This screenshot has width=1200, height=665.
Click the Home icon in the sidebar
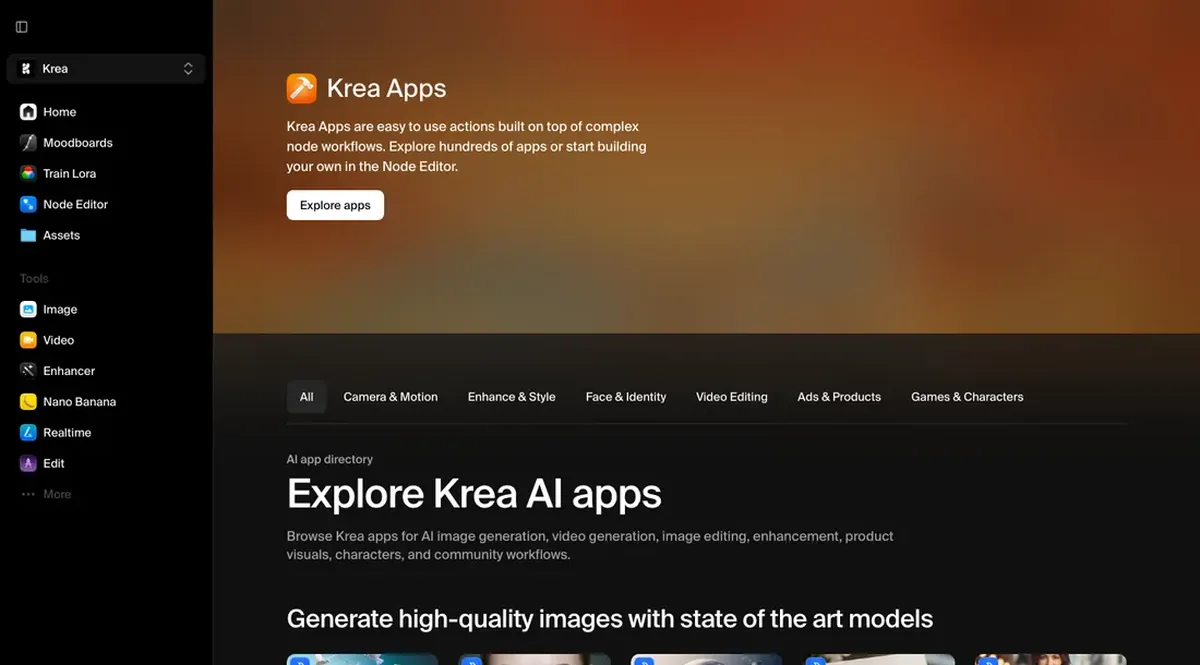[28, 112]
